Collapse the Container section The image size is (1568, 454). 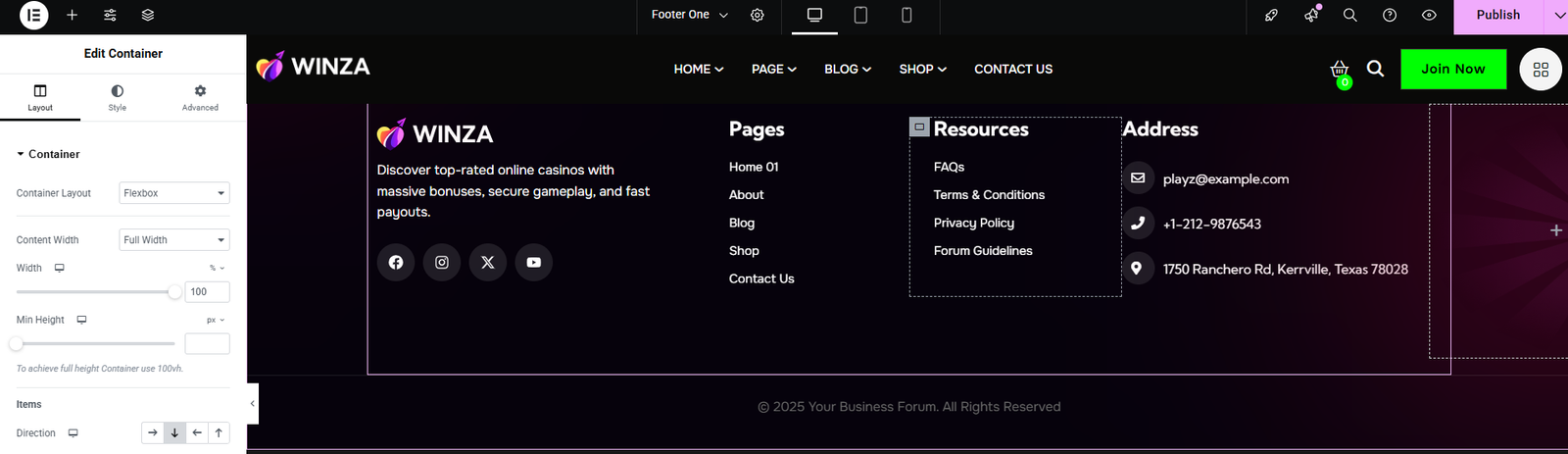(48, 154)
